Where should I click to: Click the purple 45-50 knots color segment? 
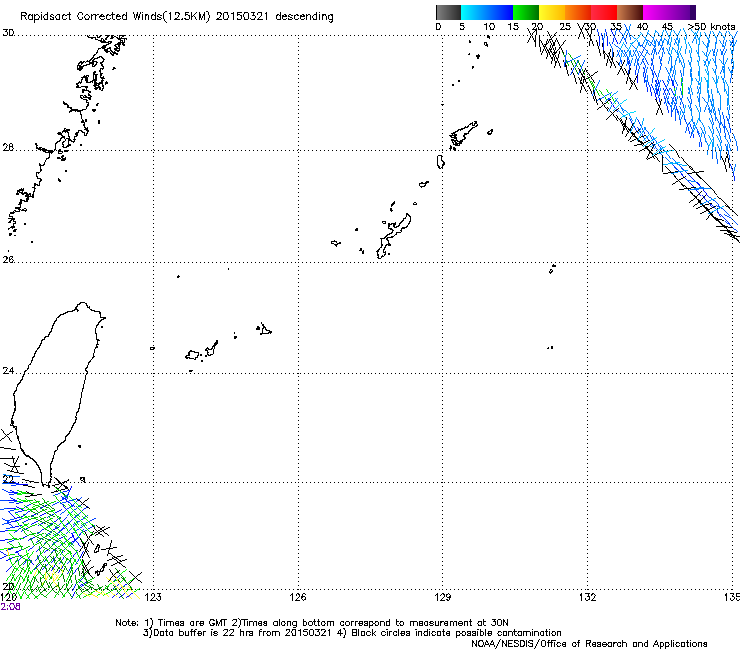(x=682, y=12)
